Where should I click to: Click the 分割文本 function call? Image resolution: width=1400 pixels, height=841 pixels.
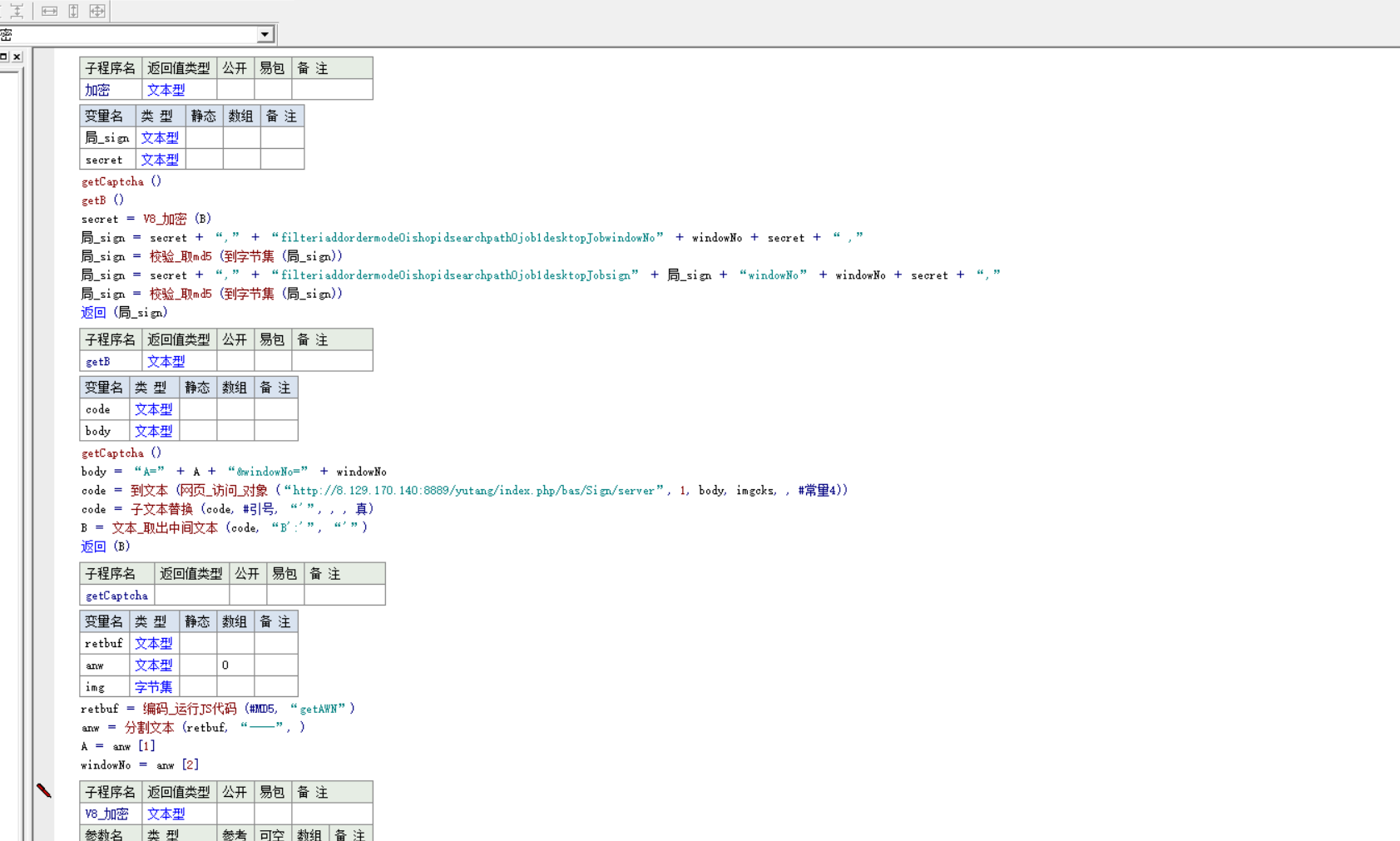(x=150, y=728)
